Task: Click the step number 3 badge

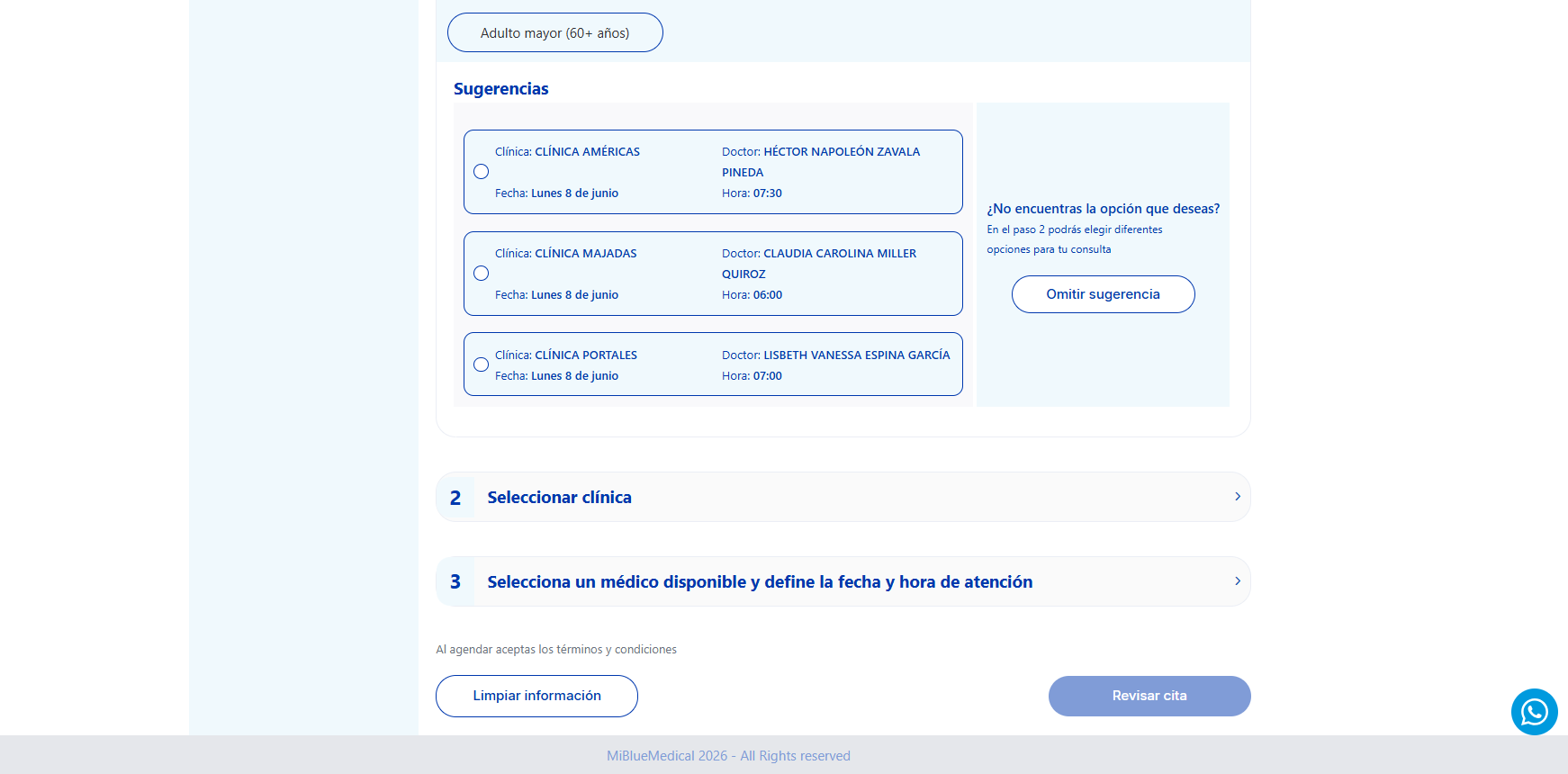Action: (x=455, y=581)
